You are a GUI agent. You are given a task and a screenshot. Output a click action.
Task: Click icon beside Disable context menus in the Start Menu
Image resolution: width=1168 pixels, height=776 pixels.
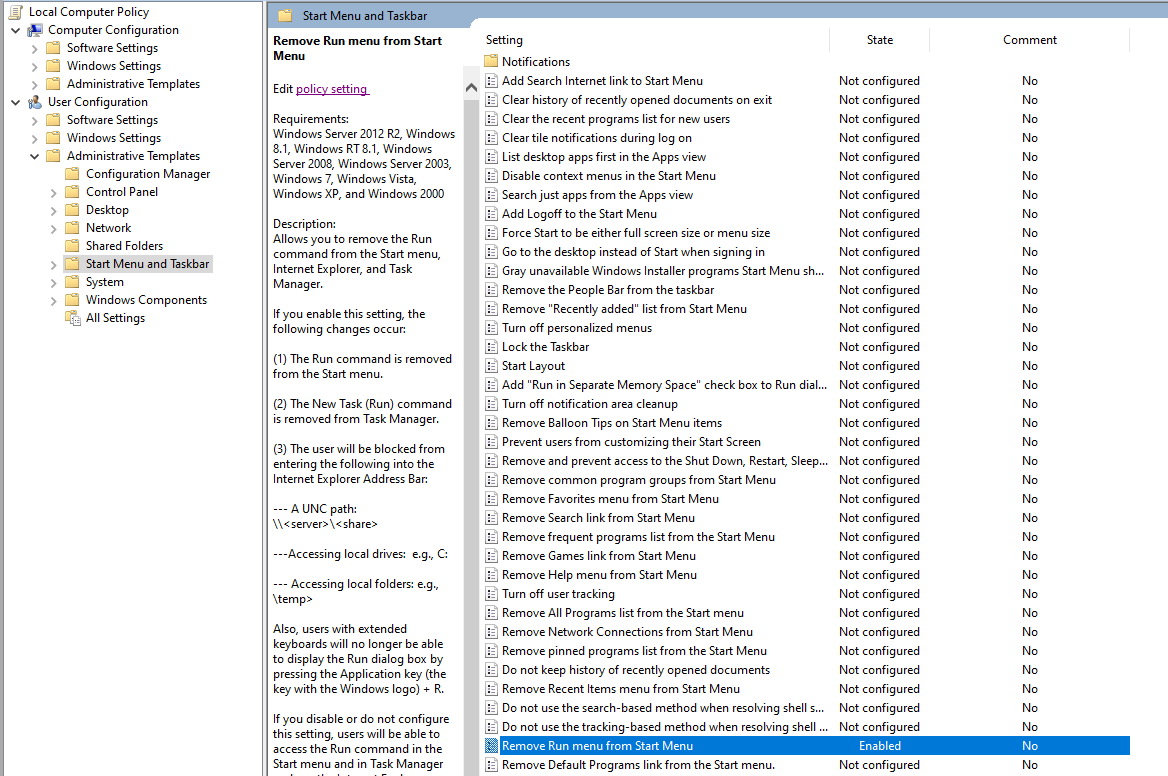(x=491, y=176)
